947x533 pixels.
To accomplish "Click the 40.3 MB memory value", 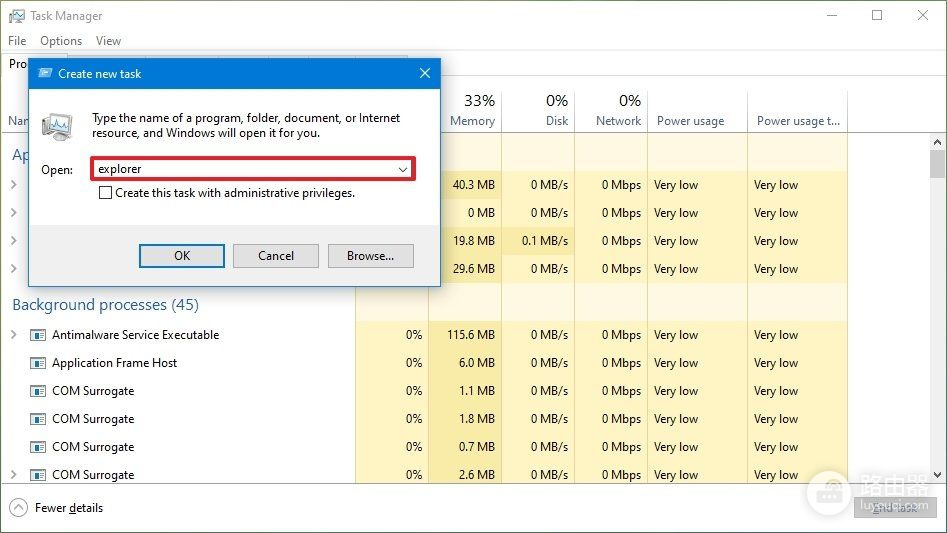I will (474, 185).
